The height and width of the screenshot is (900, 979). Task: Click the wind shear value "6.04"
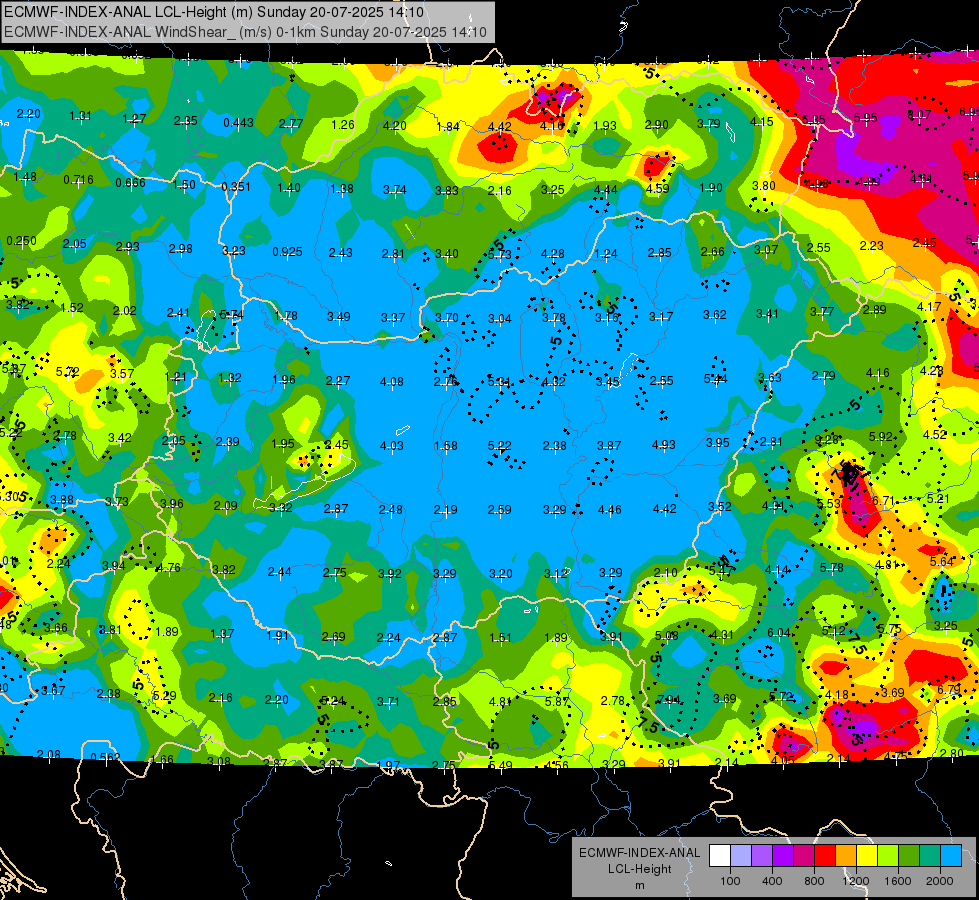pos(779,633)
